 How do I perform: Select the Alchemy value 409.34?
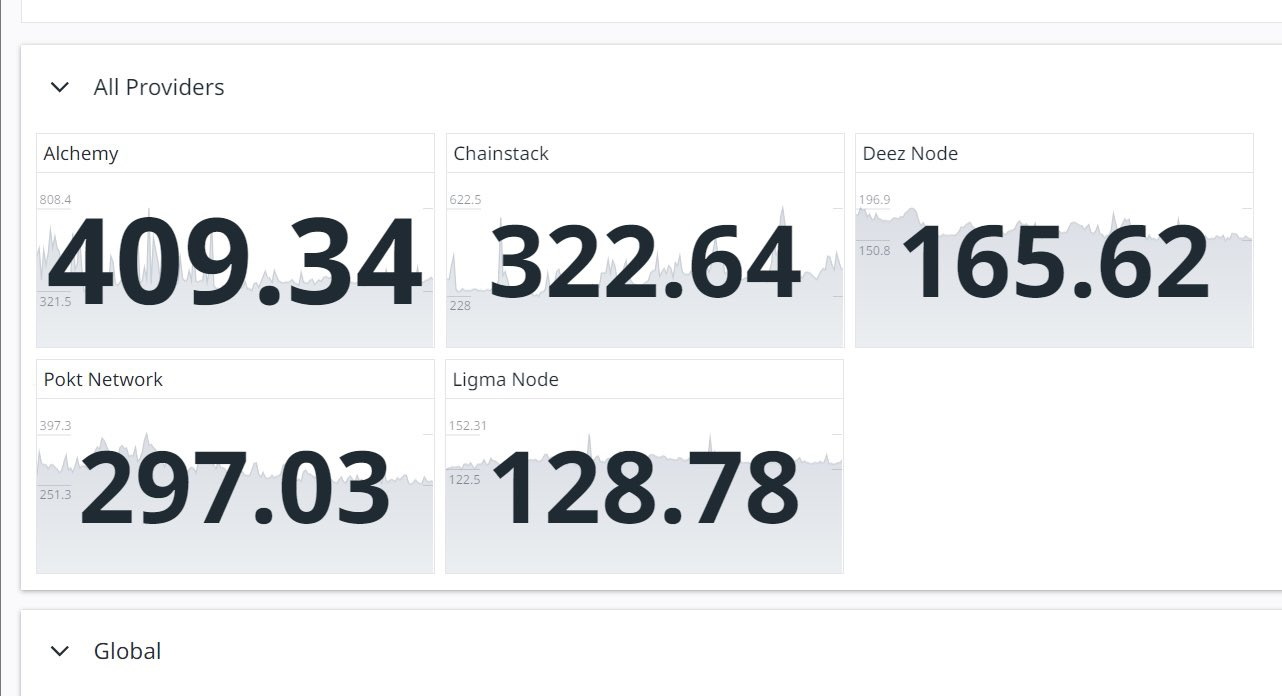pyautogui.click(x=235, y=262)
